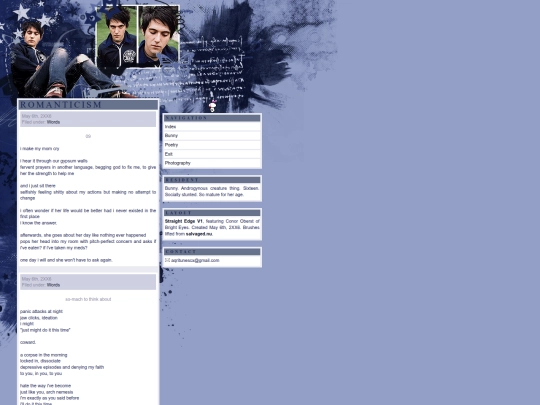
Task: Click the middle framed portrait photo
Action: click(x=116, y=36)
